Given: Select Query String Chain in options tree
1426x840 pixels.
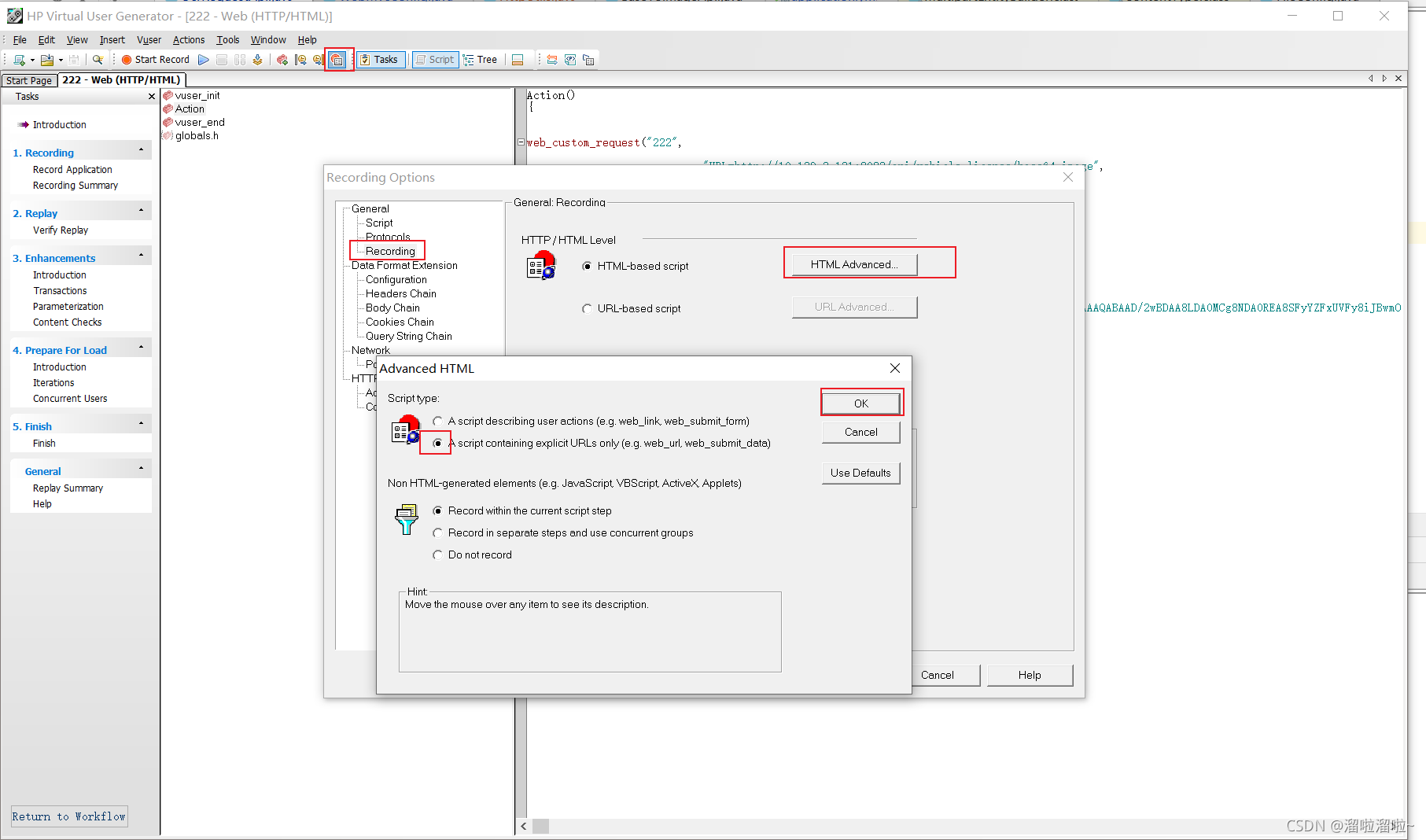Looking at the screenshot, I should (x=409, y=336).
